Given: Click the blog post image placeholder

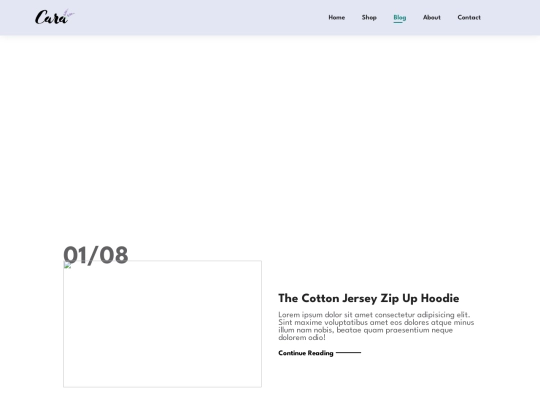Looking at the screenshot, I should 162,324.
